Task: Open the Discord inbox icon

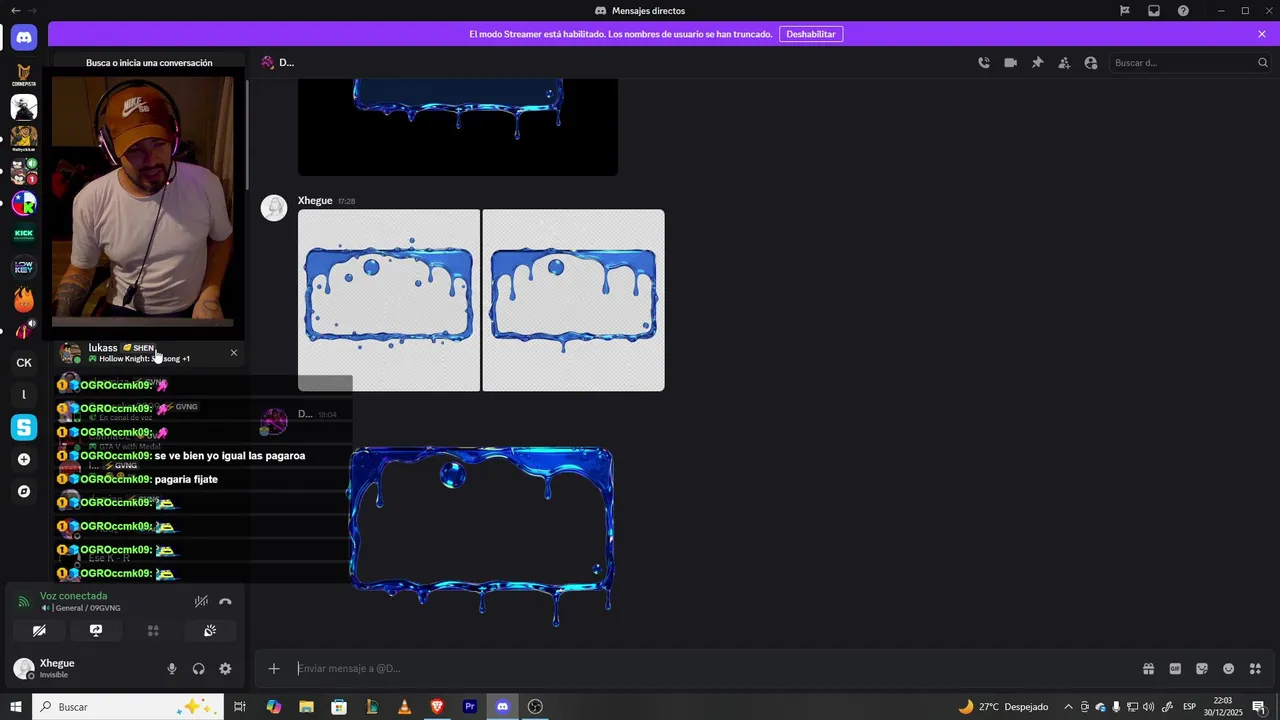Action: 1154,10
